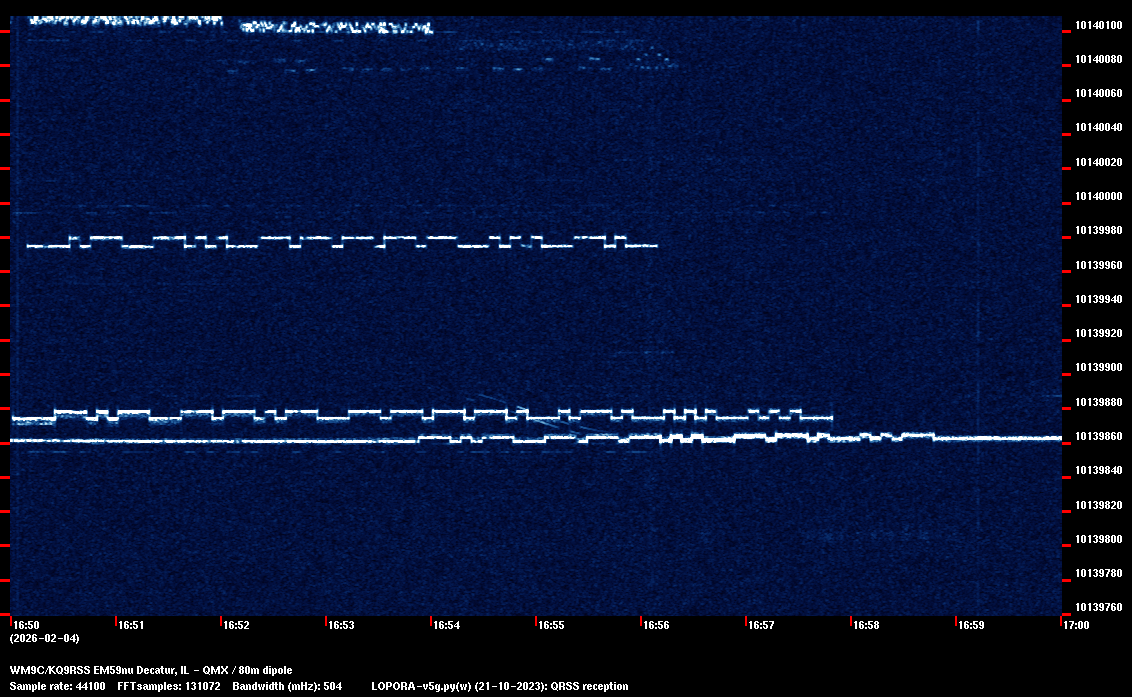The width and height of the screenshot is (1132, 697).
Task: Click the Bandwidth (mHz): 504 text
Action: 287,686
